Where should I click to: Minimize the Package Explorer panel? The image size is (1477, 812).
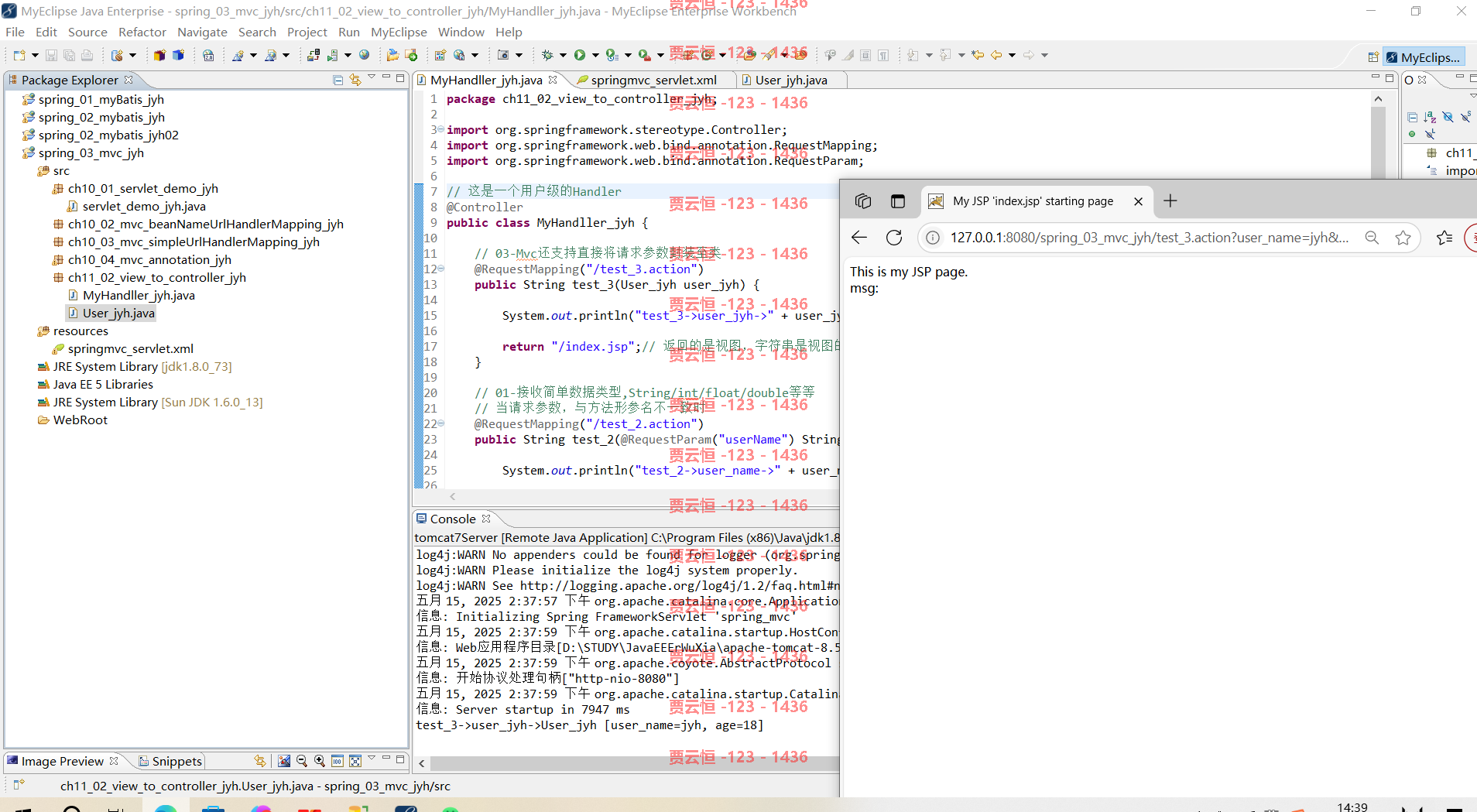click(x=386, y=78)
